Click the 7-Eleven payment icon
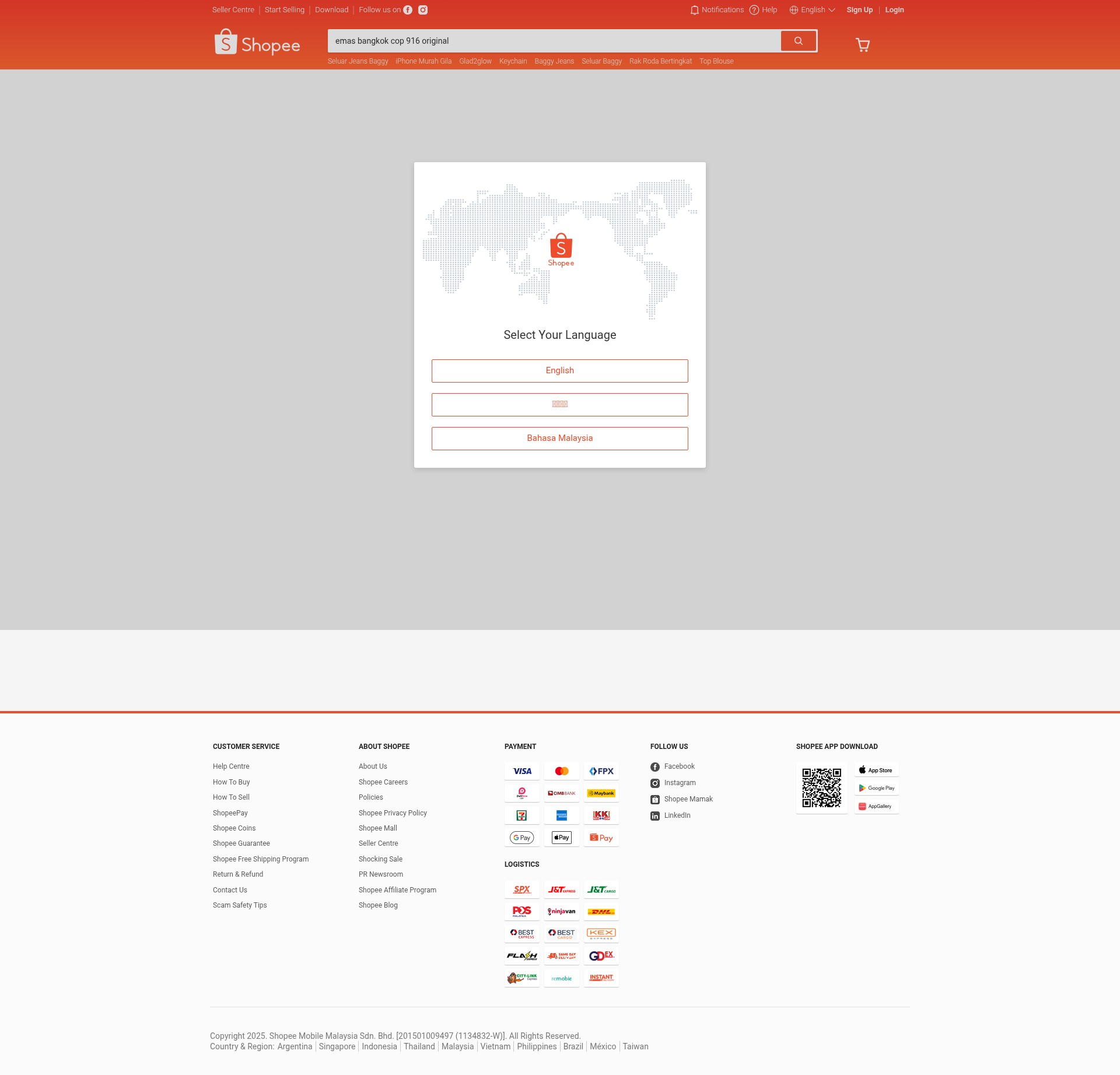This screenshot has height=1075, width=1120. click(522, 815)
